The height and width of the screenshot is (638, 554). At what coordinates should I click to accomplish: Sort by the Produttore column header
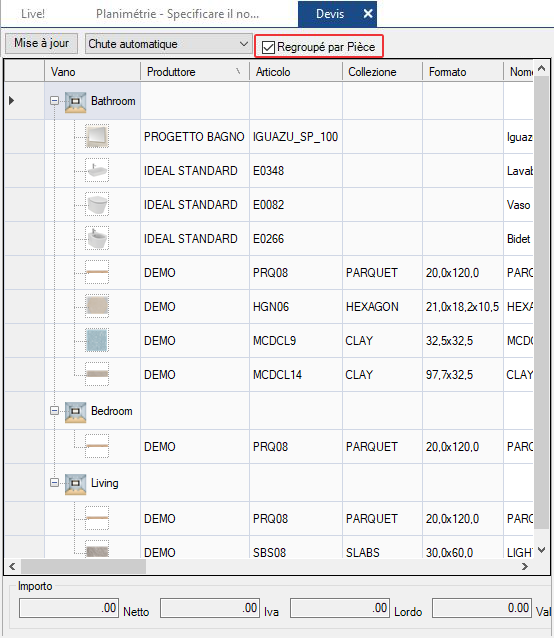[x=195, y=72]
